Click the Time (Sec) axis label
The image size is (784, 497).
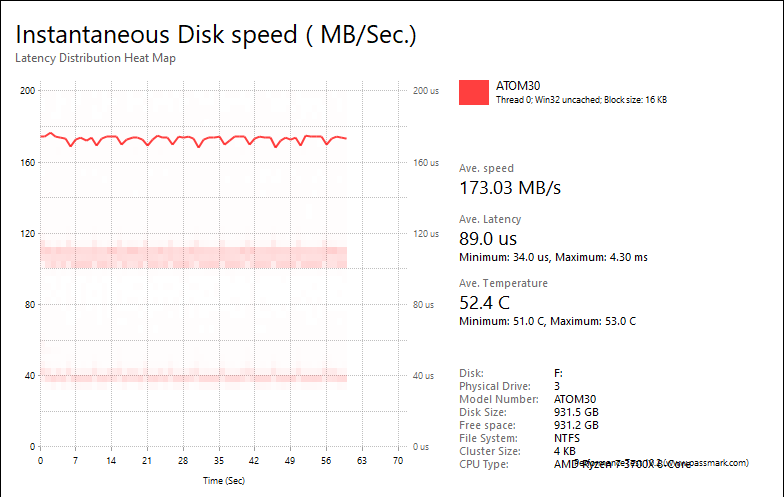tap(224, 480)
